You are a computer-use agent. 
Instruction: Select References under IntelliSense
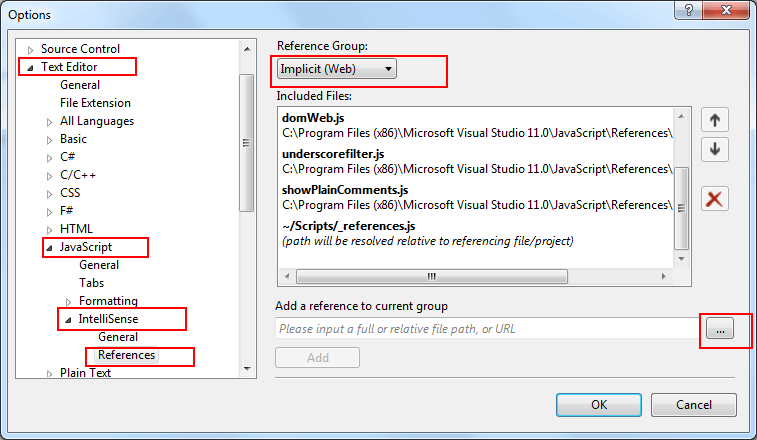126,355
